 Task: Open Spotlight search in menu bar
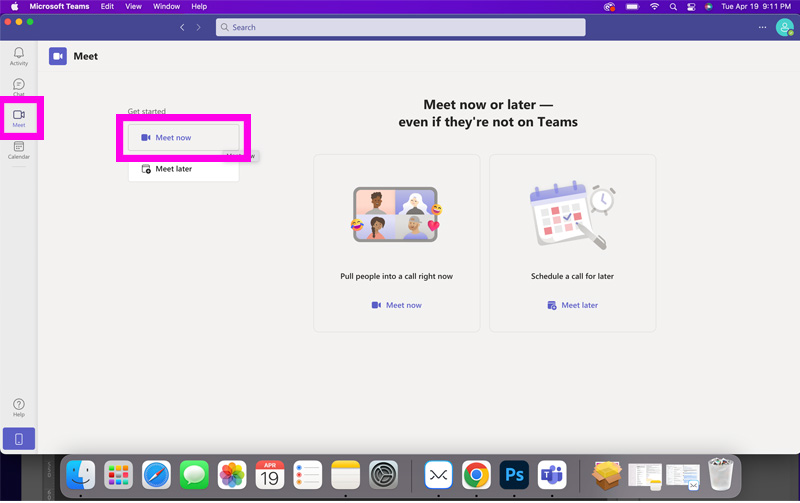(x=673, y=7)
